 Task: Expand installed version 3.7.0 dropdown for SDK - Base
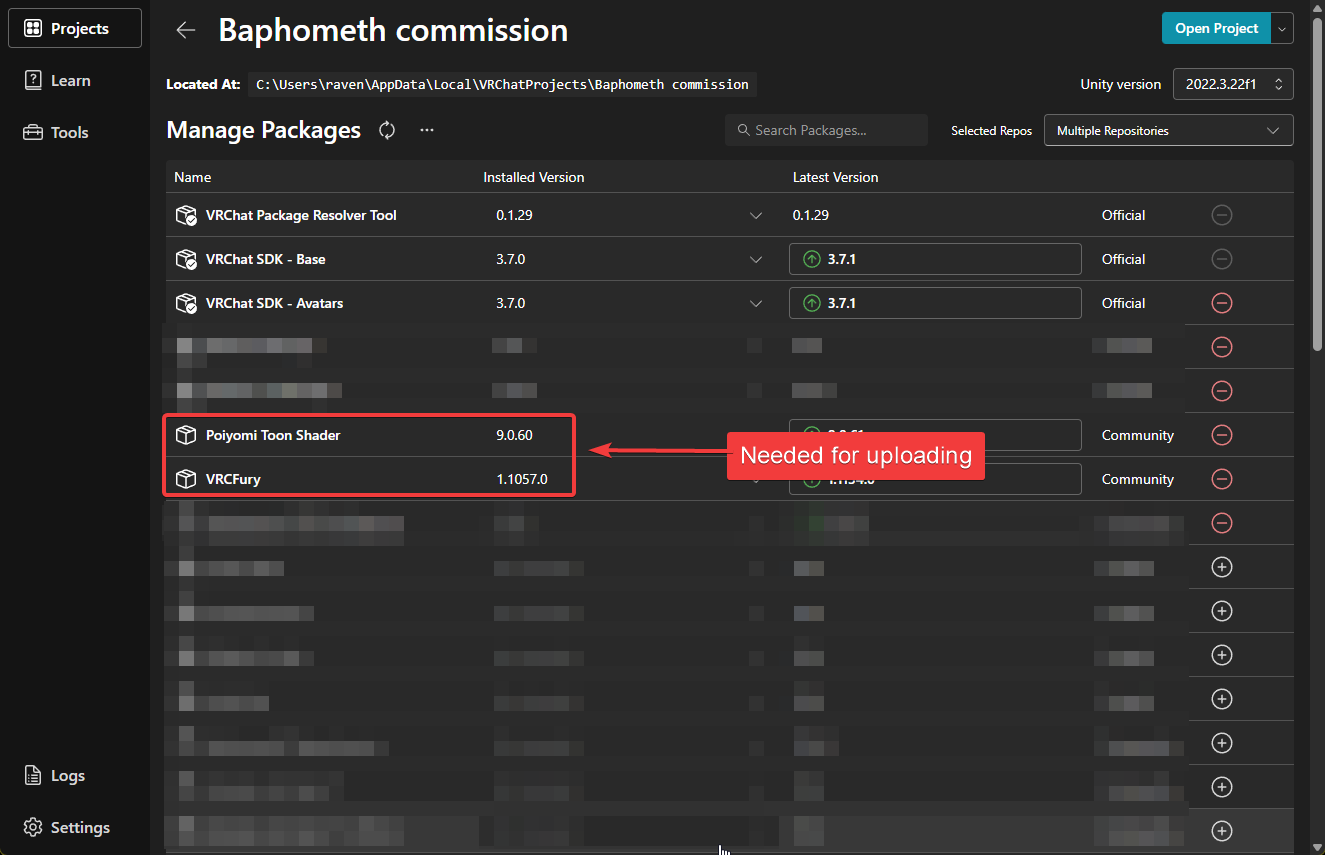[756, 259]
